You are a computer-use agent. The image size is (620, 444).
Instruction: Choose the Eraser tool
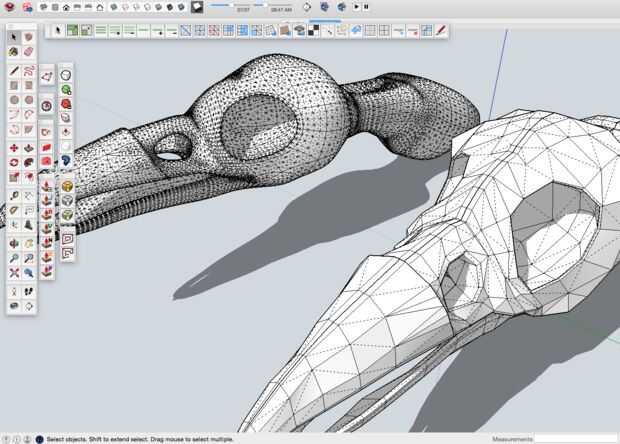coord(29,51)
